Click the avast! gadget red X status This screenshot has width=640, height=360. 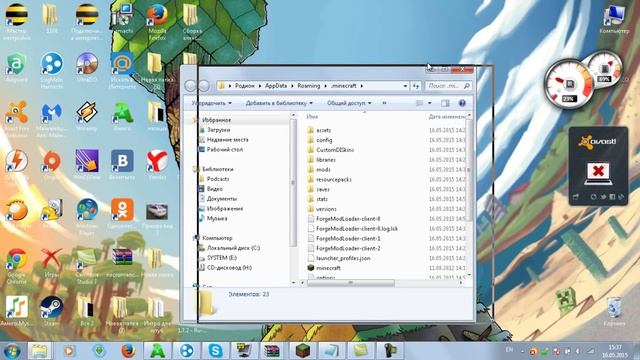598,171
